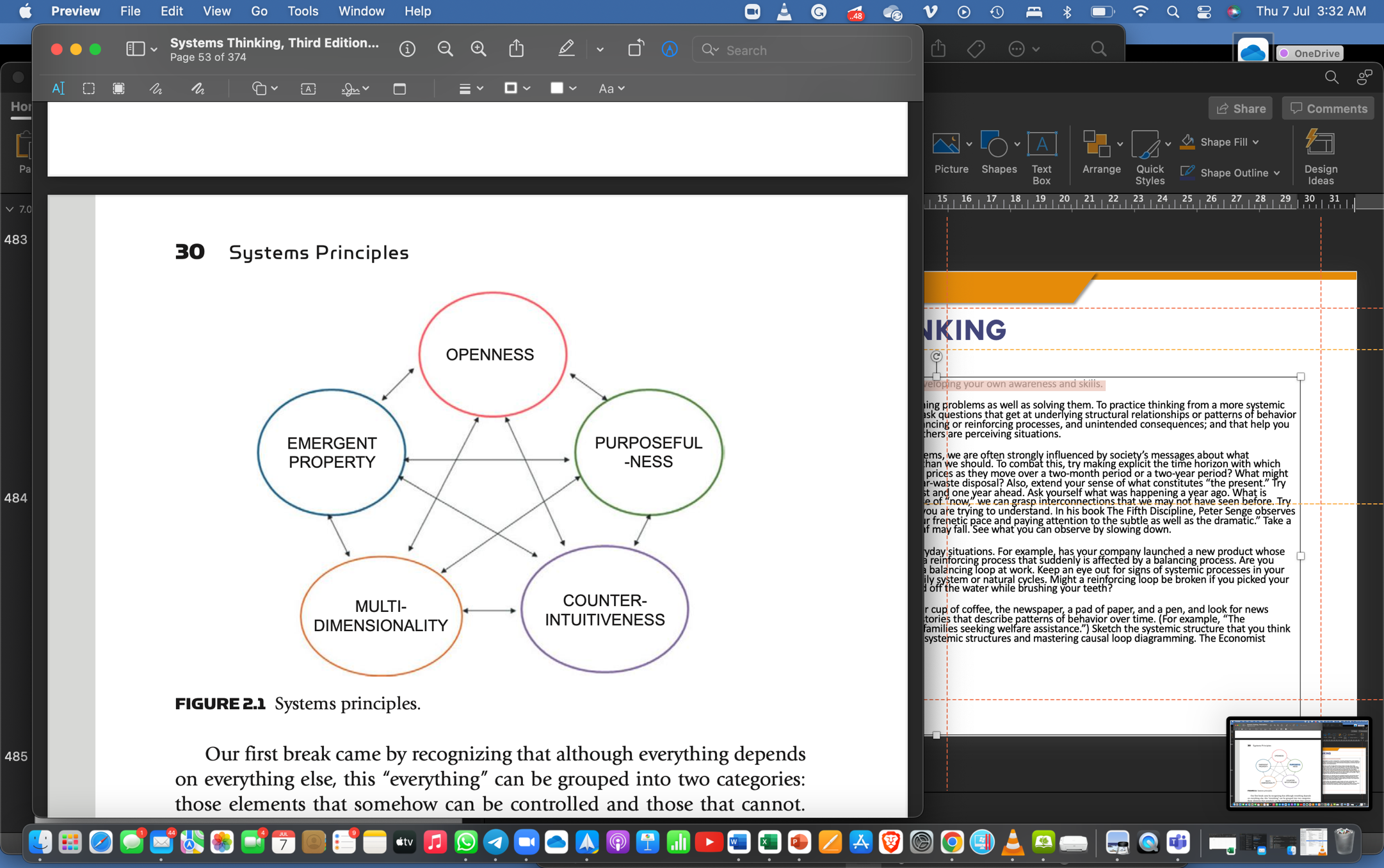Open the Comments pane in PowerPoint
Viewport: 1384px width, 868px height.
pos(1328,108)
